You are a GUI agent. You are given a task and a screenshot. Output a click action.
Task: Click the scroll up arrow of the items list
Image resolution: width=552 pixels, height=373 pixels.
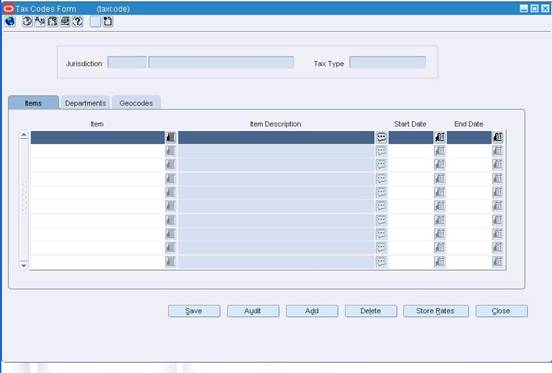coord(24,135)
